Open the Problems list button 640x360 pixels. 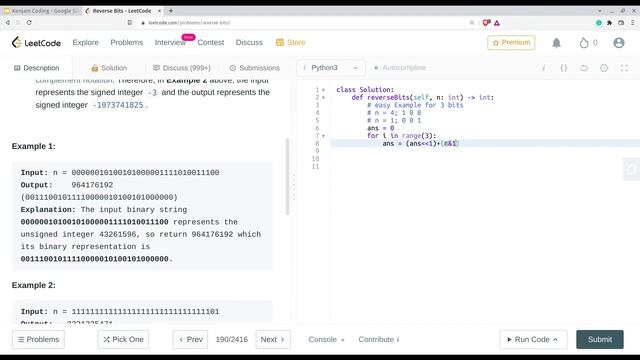(x=38, y=340)
